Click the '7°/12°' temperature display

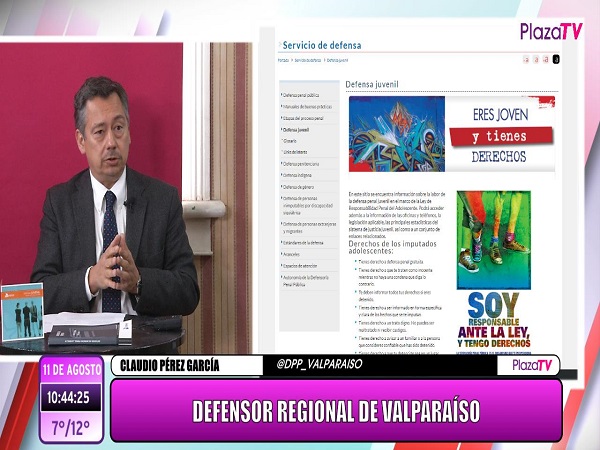click(71, 427)
